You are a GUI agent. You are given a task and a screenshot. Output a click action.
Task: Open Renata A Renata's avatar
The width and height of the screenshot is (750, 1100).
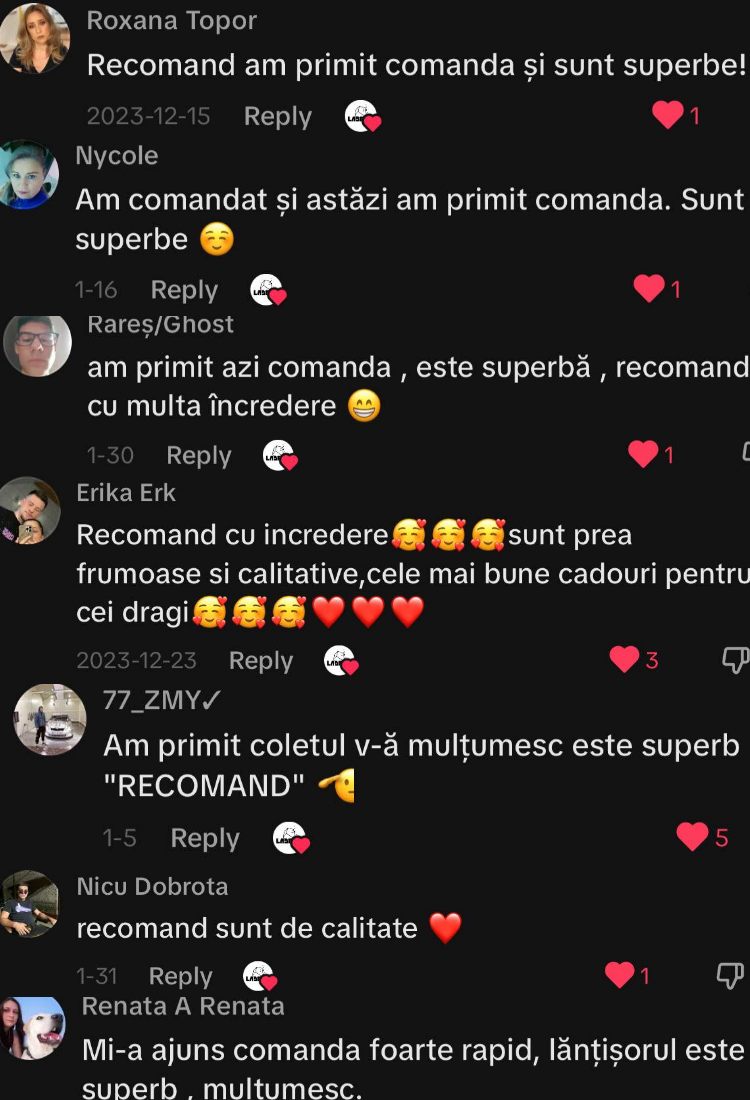coord(32,1028)
